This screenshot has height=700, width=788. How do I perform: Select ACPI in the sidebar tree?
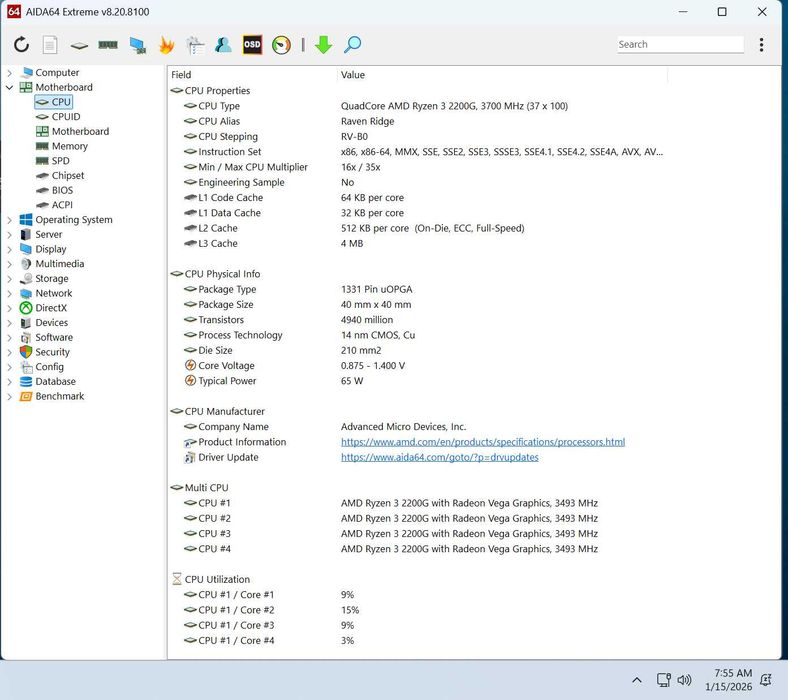pyautogui.click(x=54, y=205)
